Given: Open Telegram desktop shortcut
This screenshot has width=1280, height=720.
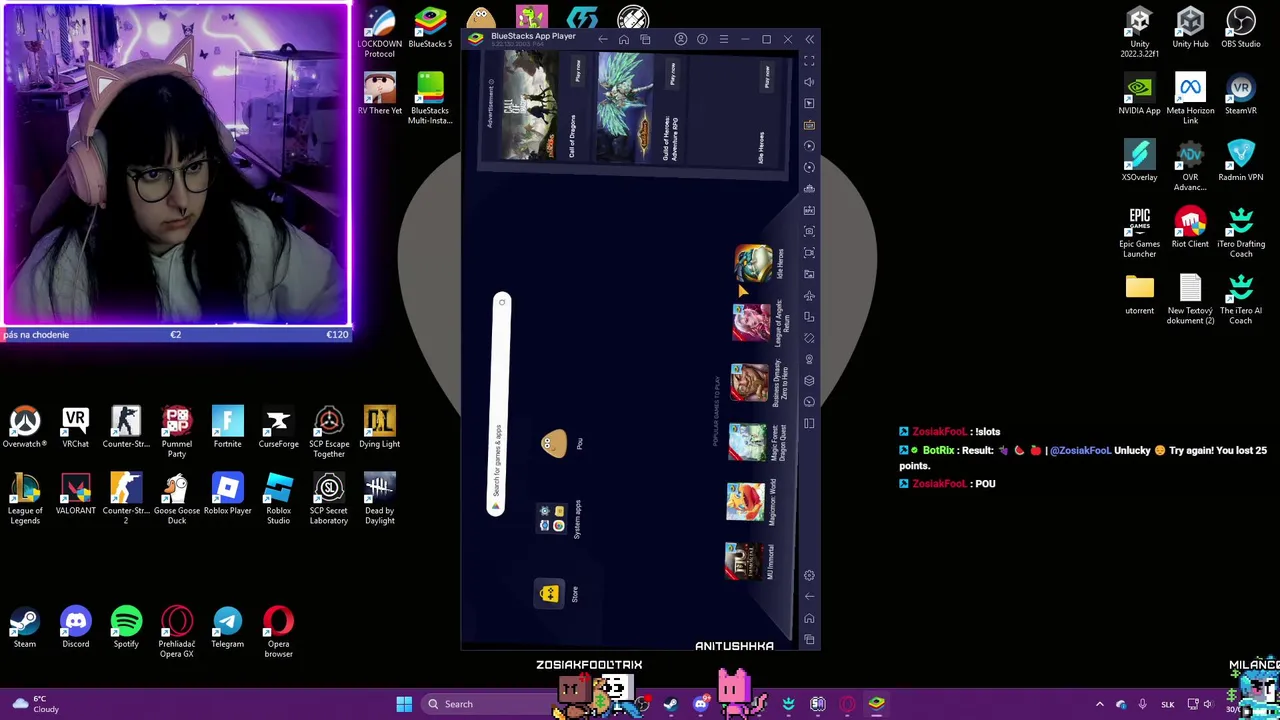Looking at the screenshot, I should [227, 627].
